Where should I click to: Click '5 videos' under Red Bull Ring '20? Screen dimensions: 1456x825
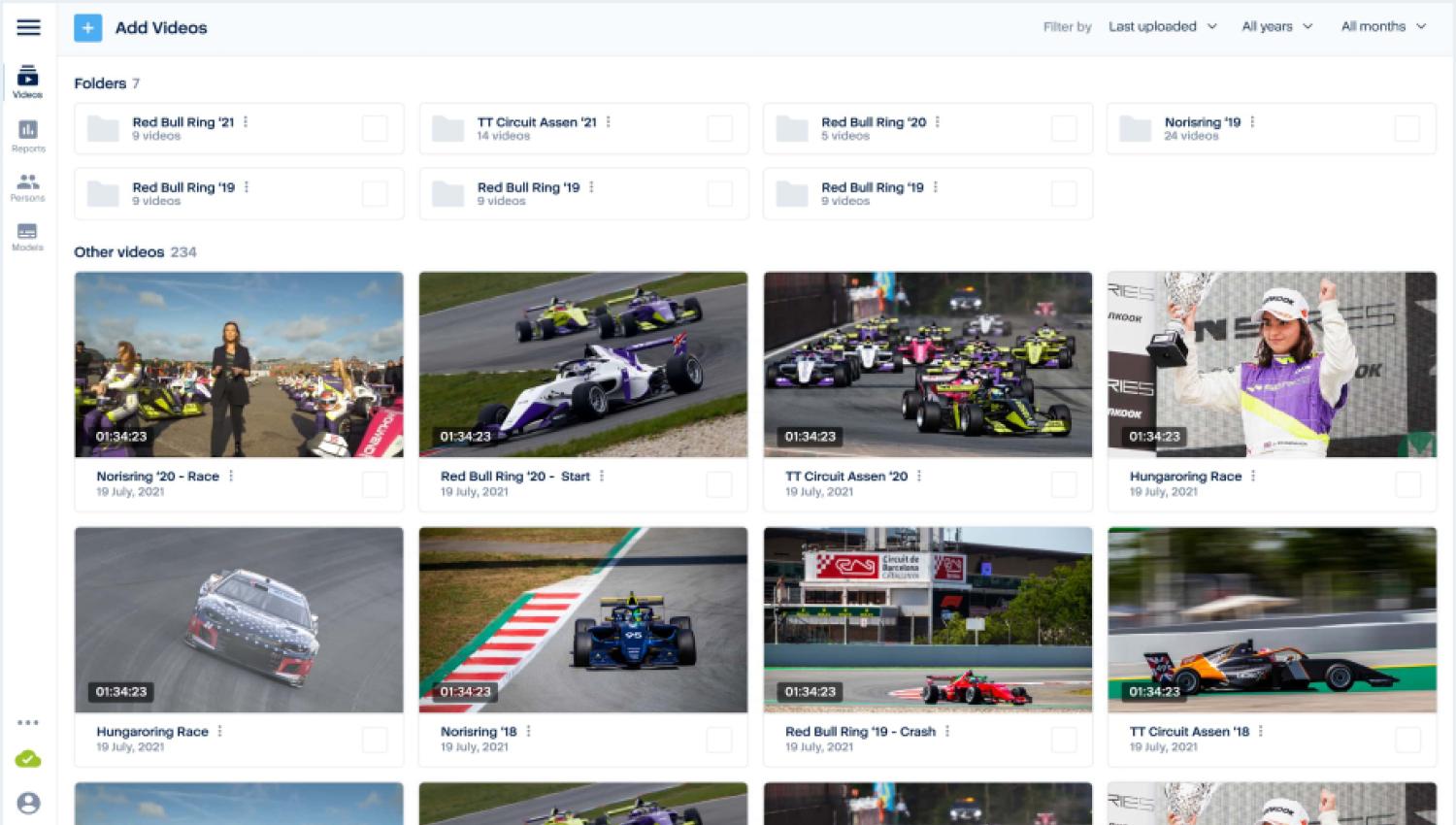pyautogui.click(x=844, y=137)
